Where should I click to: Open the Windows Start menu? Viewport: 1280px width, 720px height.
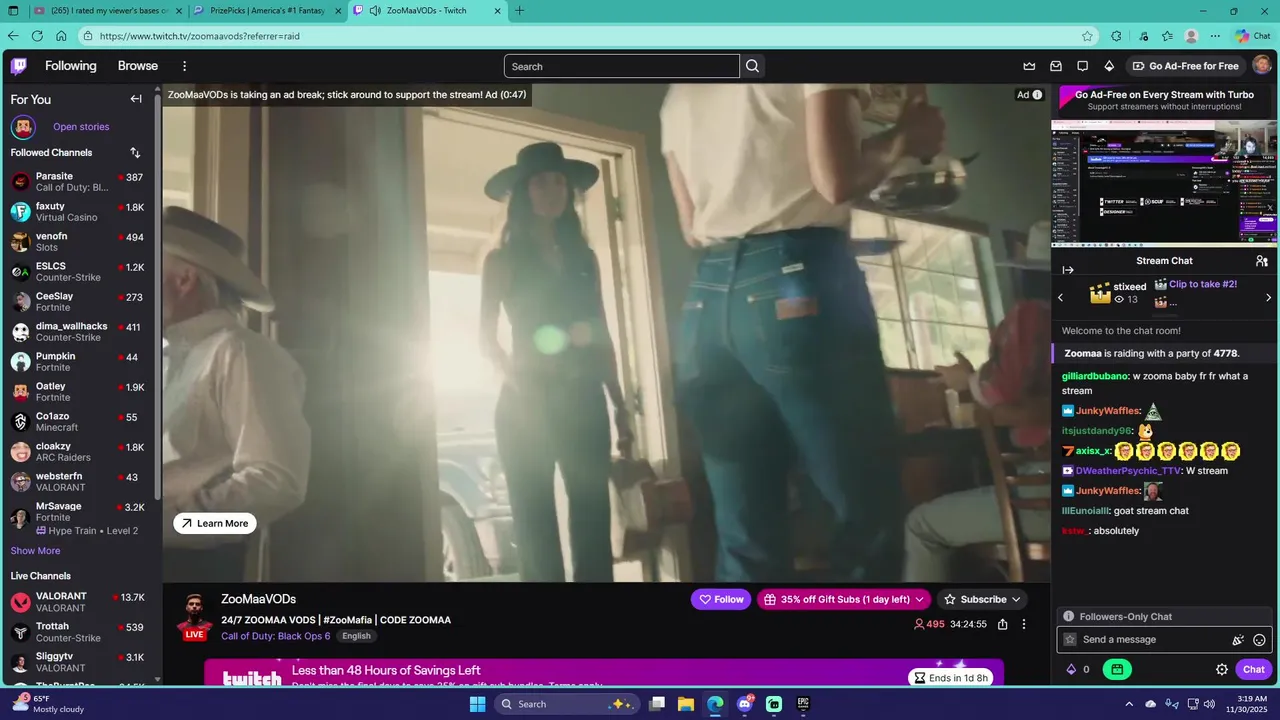coord(477,704)
